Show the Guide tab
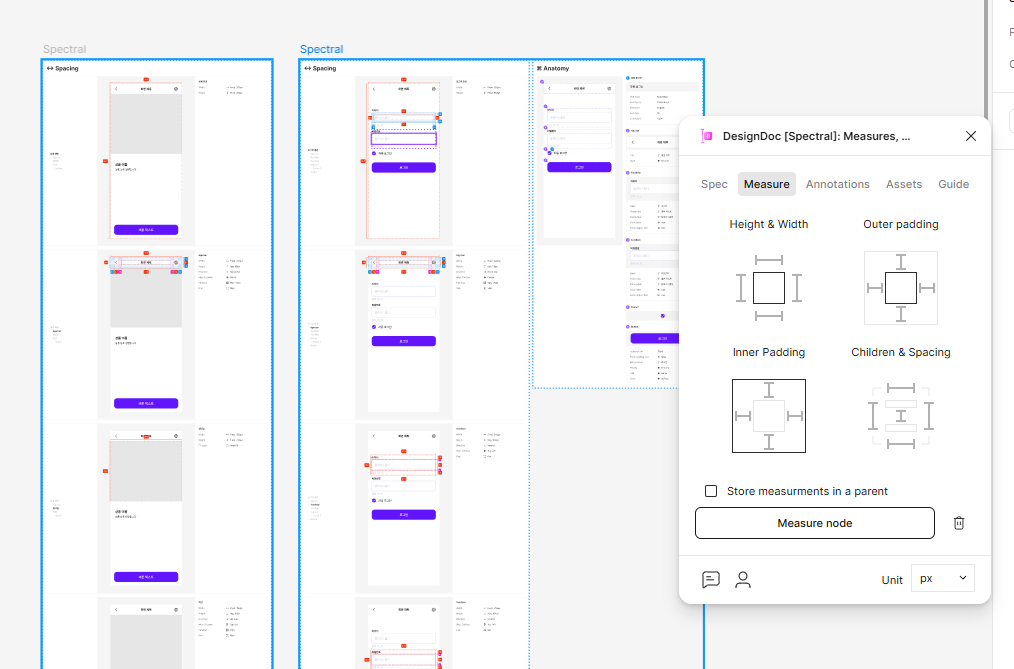The height and width of the screenshot is (669, 1014). (x=953, y=184)
